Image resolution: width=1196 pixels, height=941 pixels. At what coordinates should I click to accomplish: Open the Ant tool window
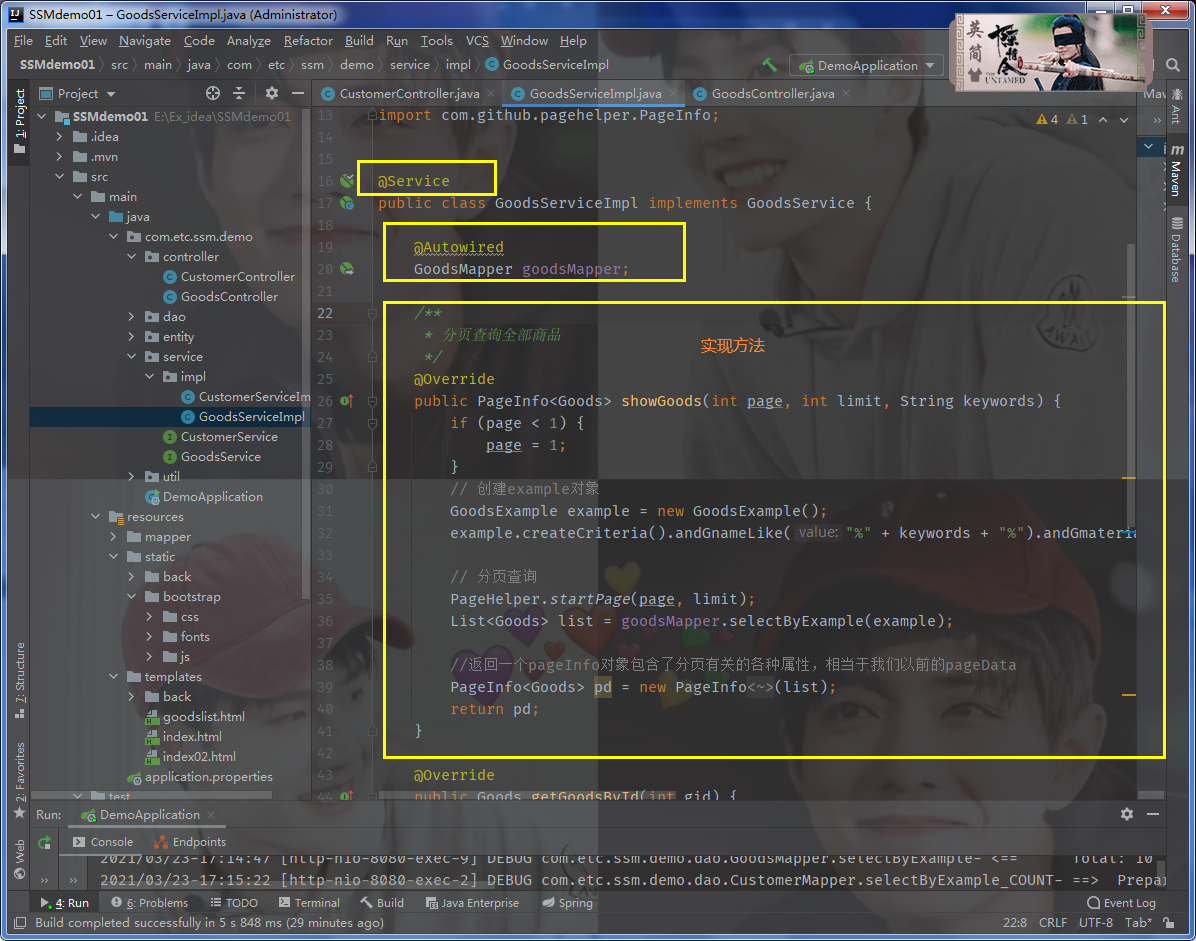click(x=1176, y=106)
